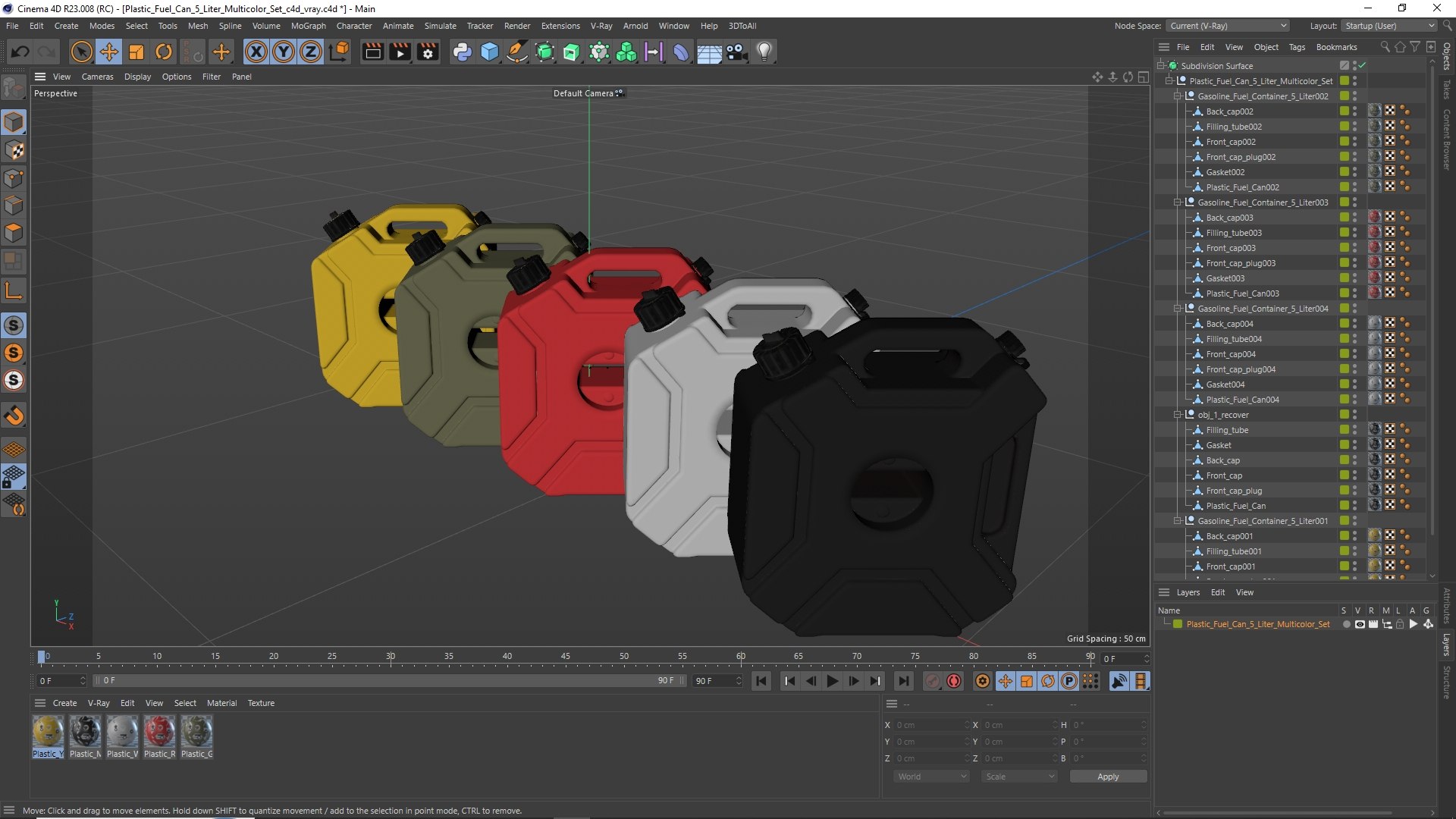1456x819 pixels.
Task: Open the Layout Startup dropdown
Action: pos(1389,26)
